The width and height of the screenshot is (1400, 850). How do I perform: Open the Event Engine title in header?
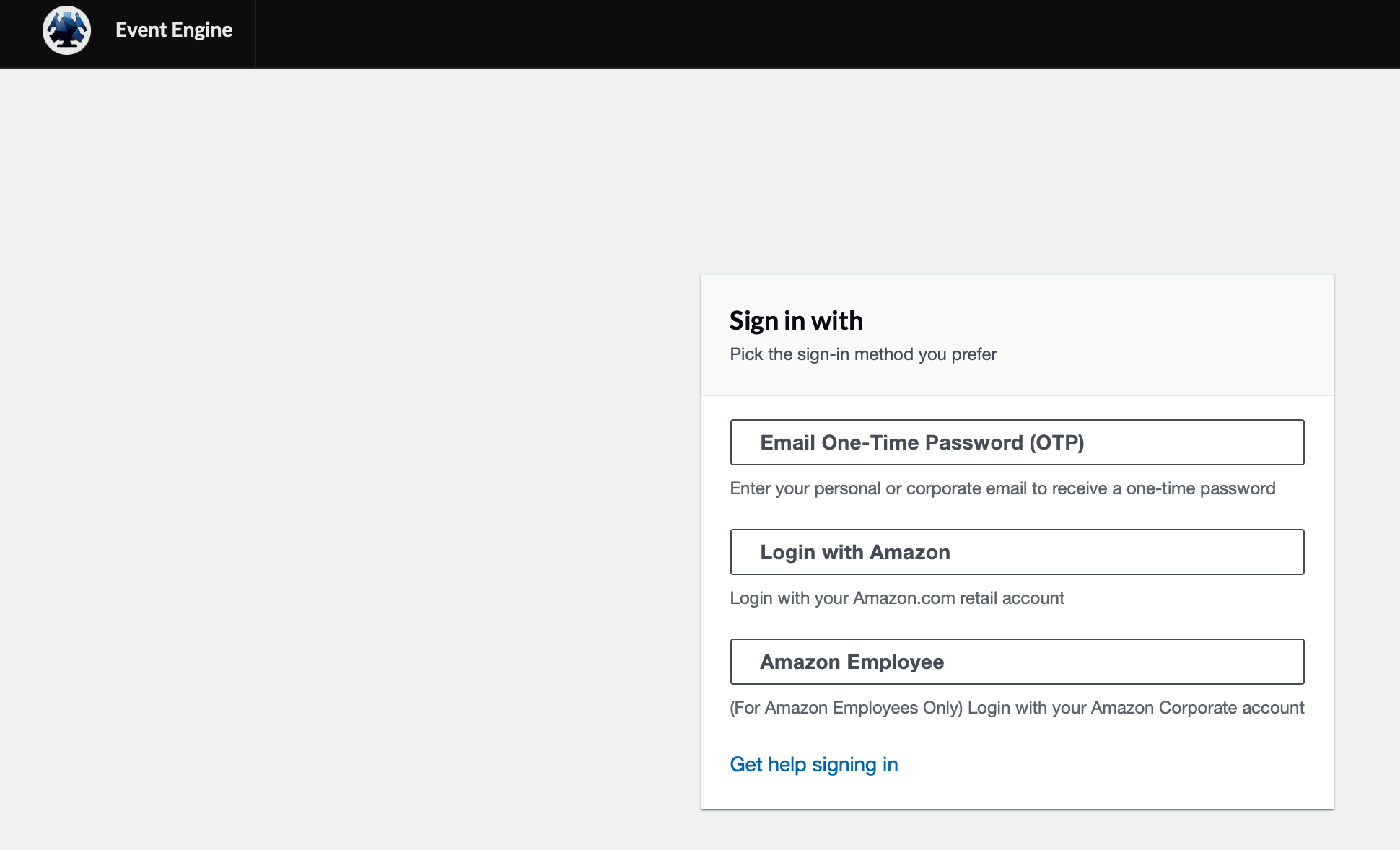click(174, 30)
